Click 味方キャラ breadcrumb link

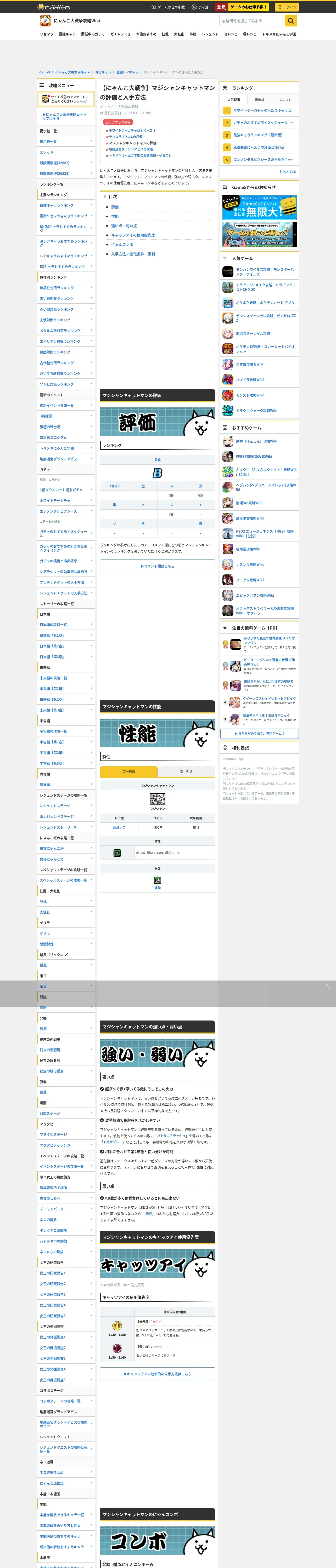pyautogui.click(x=103, y=72)
